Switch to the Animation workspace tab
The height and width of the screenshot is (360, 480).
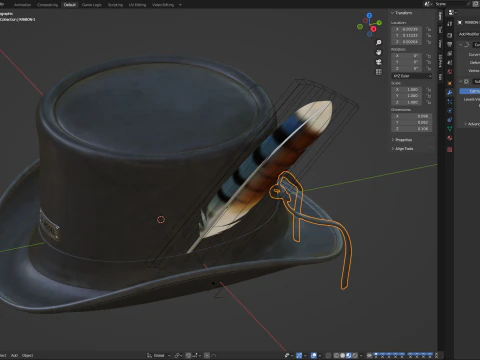tap(22, 5)
